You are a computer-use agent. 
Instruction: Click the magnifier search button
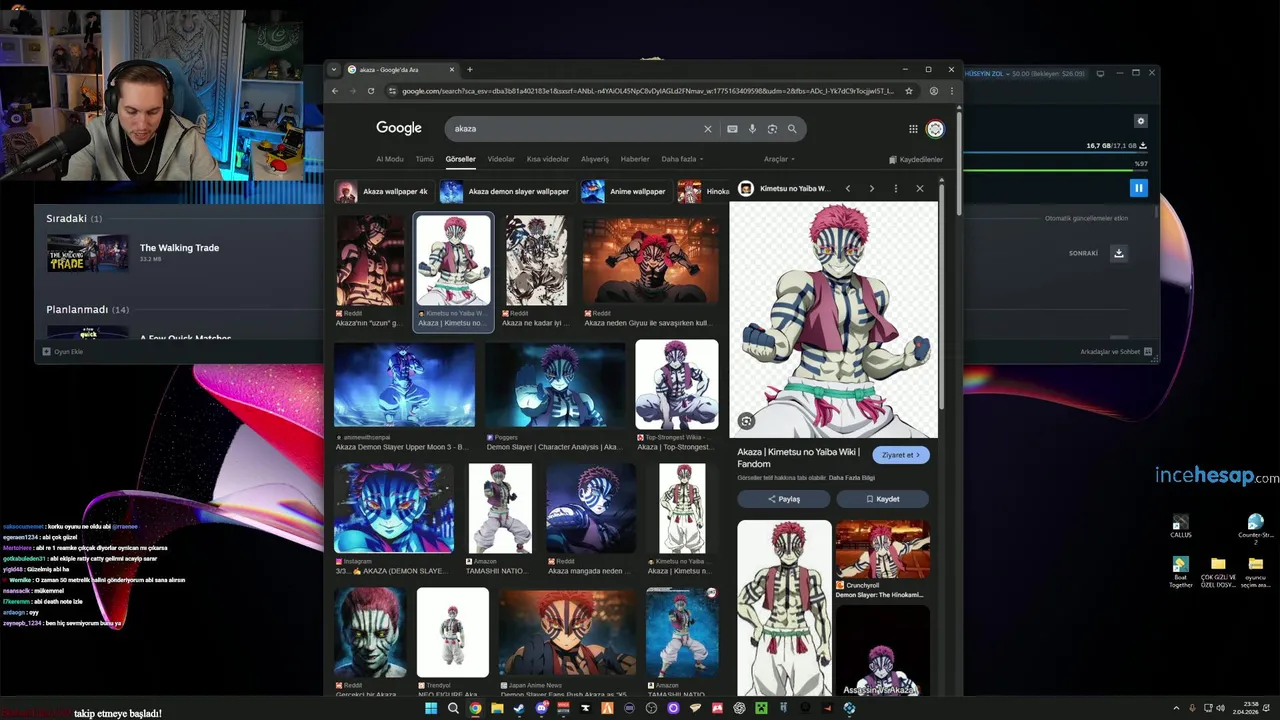click(x=792, y=129)
